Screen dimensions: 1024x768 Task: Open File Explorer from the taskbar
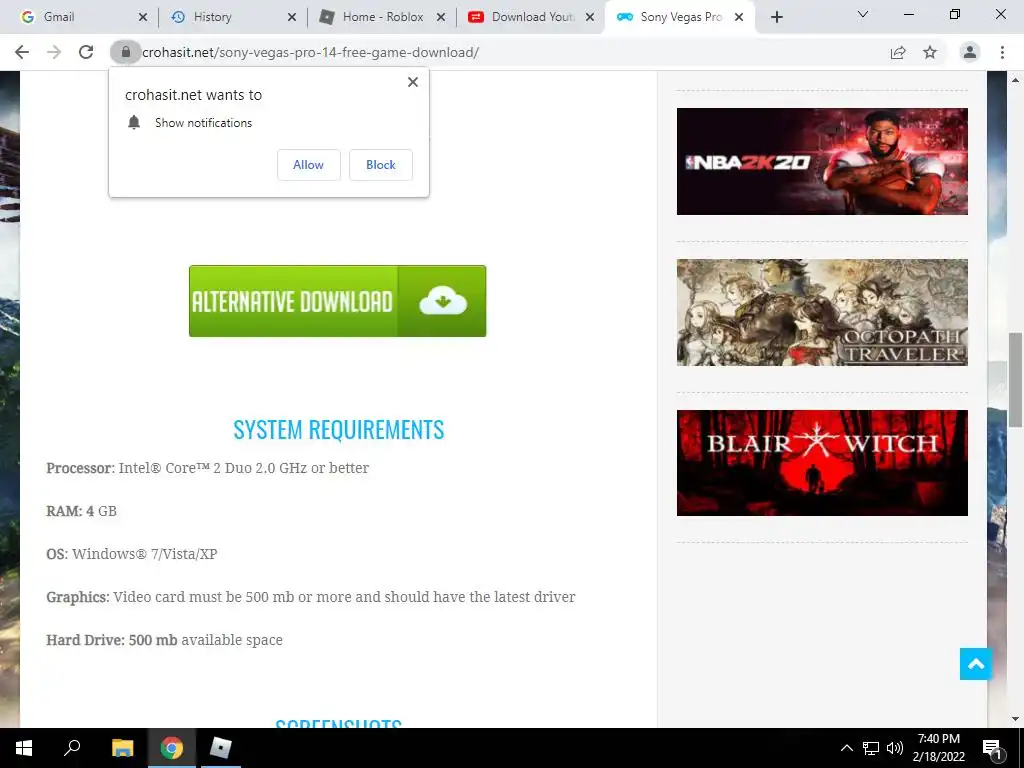pyautogui.click(x=122, y=748)
